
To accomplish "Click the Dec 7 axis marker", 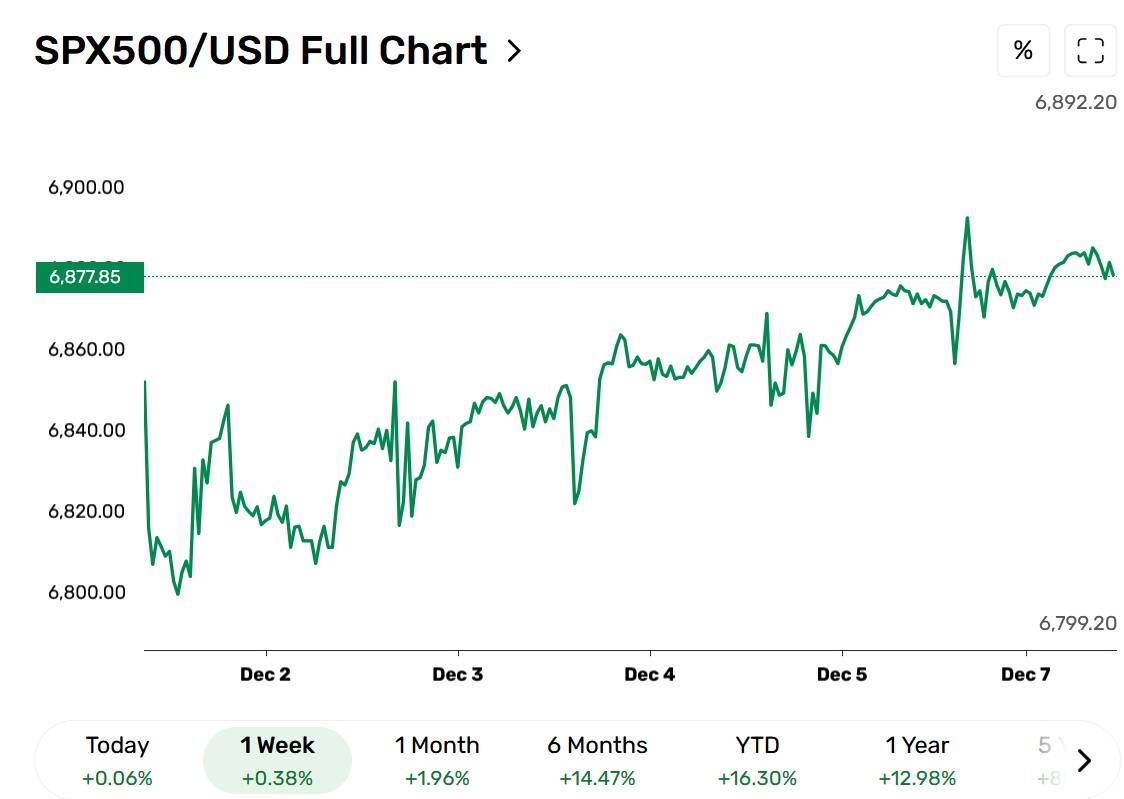I will pos(1026,674).
